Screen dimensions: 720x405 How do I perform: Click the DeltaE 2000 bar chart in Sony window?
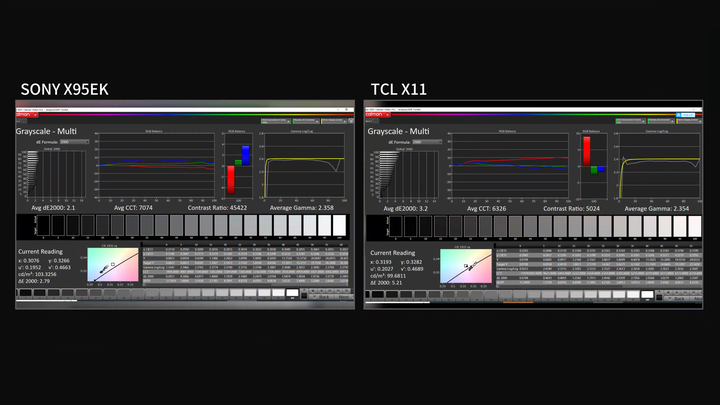point(56,174)
